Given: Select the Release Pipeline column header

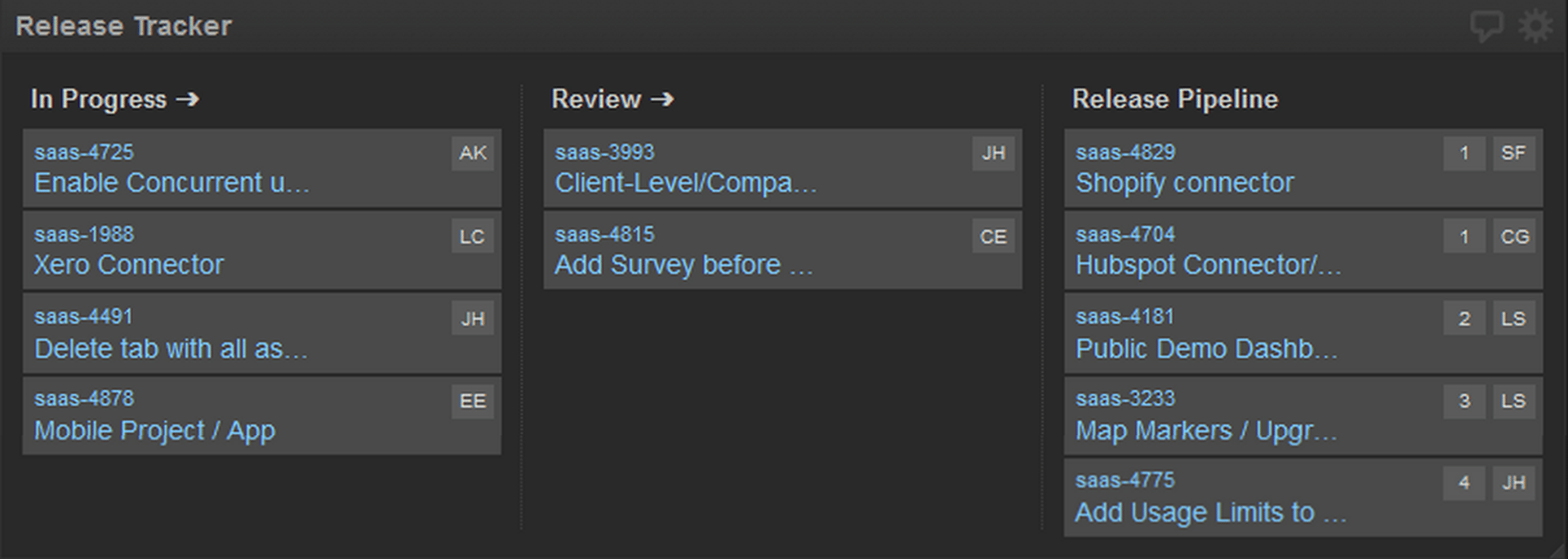Looking at the screenshot, I should tap(1174, 100).
